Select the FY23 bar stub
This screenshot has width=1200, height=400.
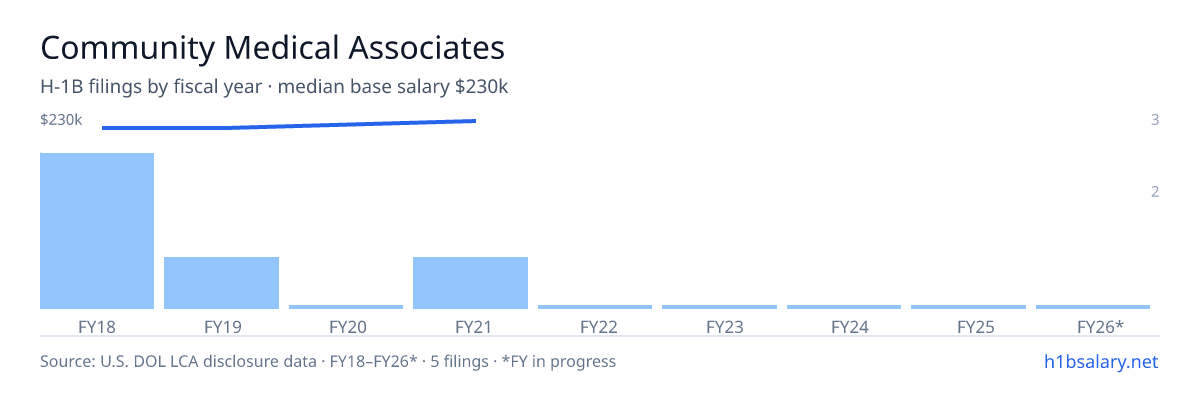click(719, 307)
